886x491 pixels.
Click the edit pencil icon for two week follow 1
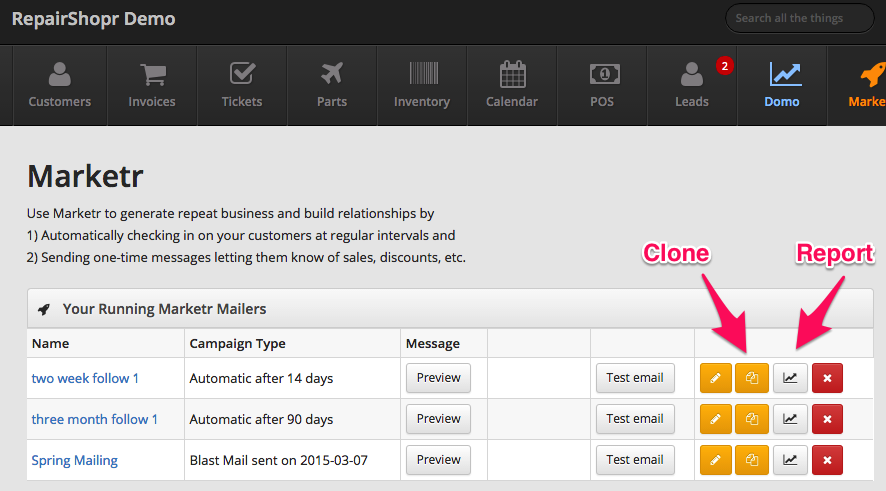coord(716,378)
